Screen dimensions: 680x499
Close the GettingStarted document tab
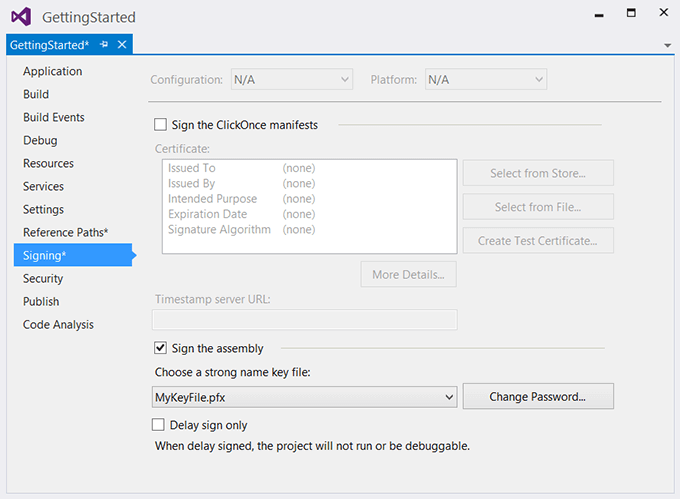122,44
